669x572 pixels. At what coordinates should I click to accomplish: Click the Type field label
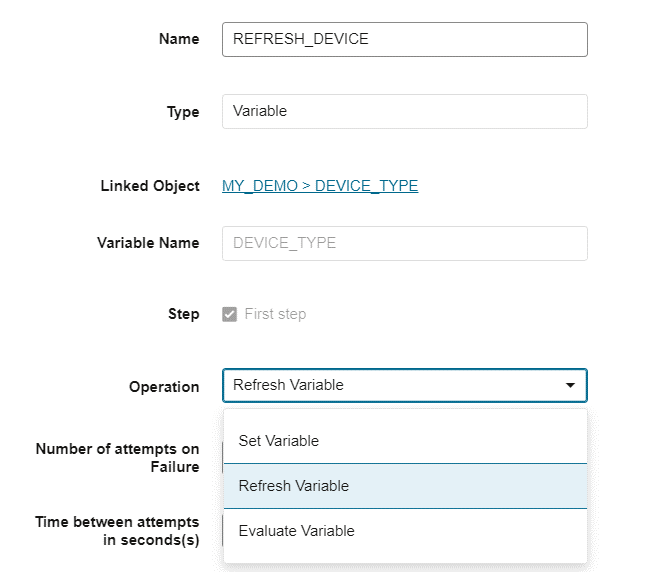pos(183,112)
